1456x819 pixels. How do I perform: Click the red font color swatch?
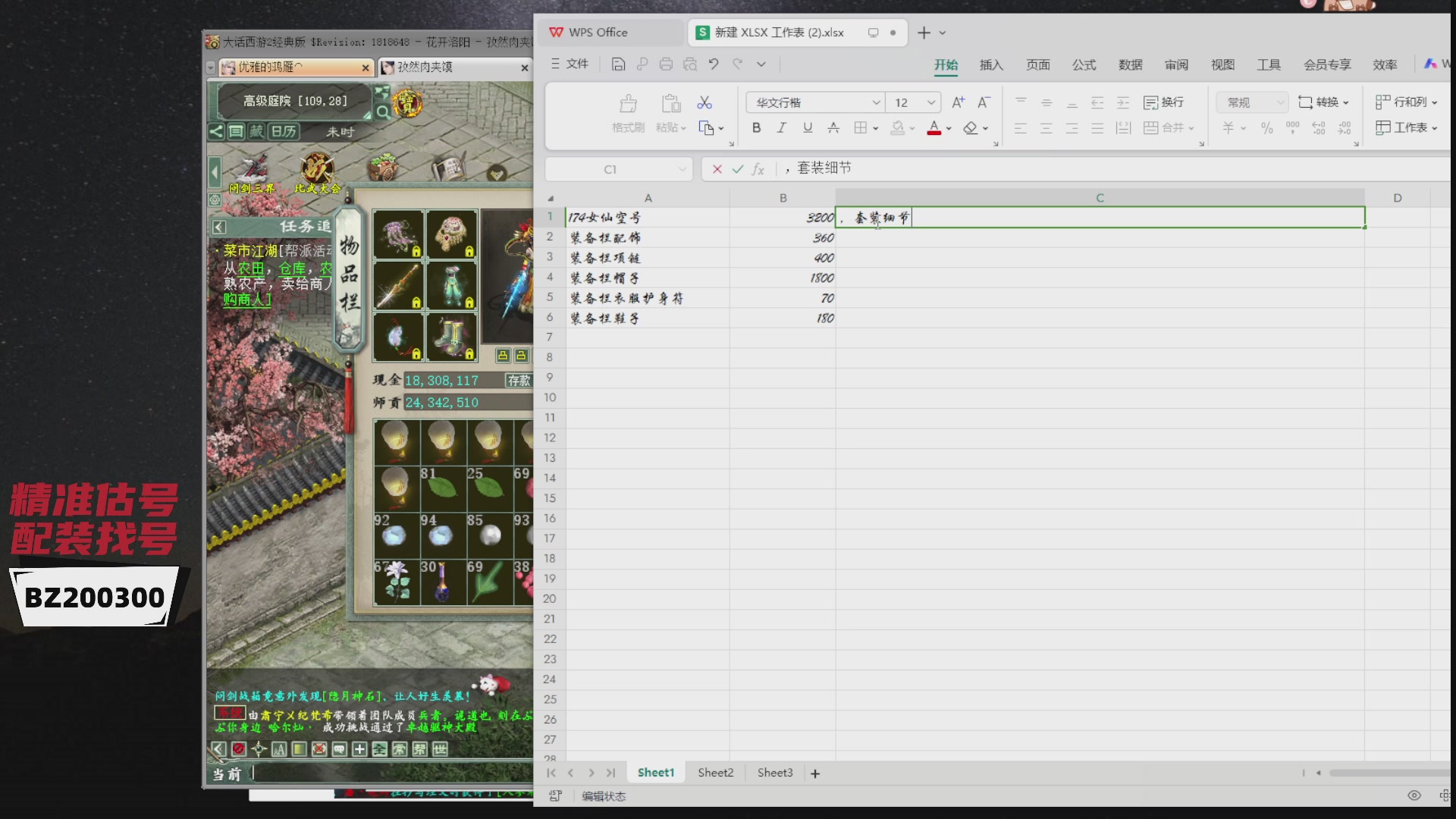[934, 128]
